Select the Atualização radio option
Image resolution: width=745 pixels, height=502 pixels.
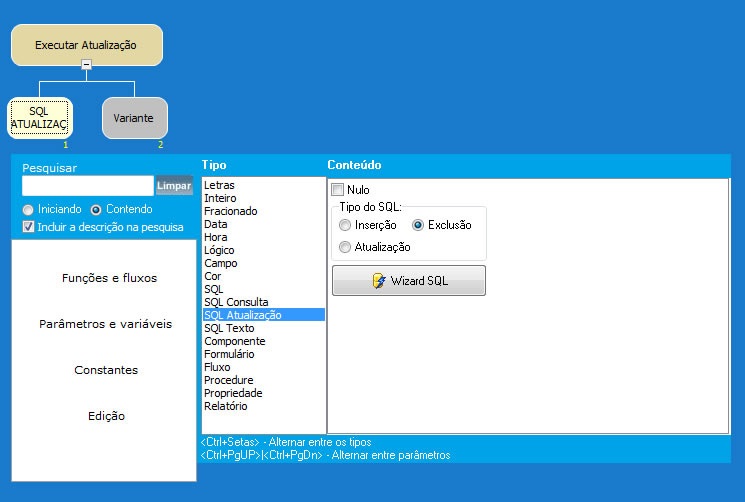point(345,247)
